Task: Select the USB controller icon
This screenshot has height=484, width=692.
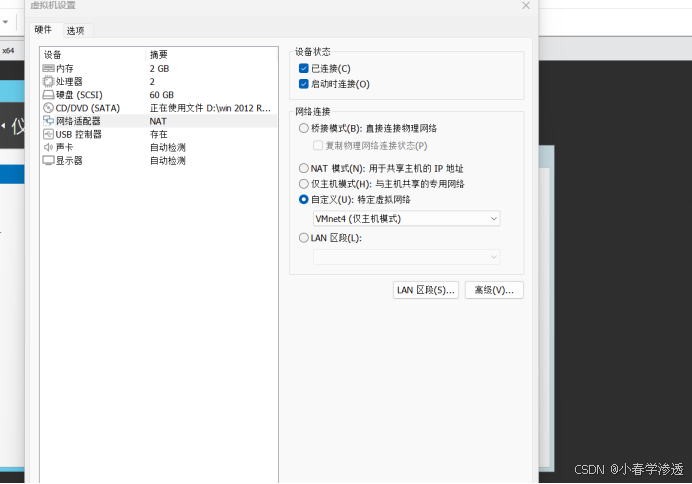Action: click(48, 134)
